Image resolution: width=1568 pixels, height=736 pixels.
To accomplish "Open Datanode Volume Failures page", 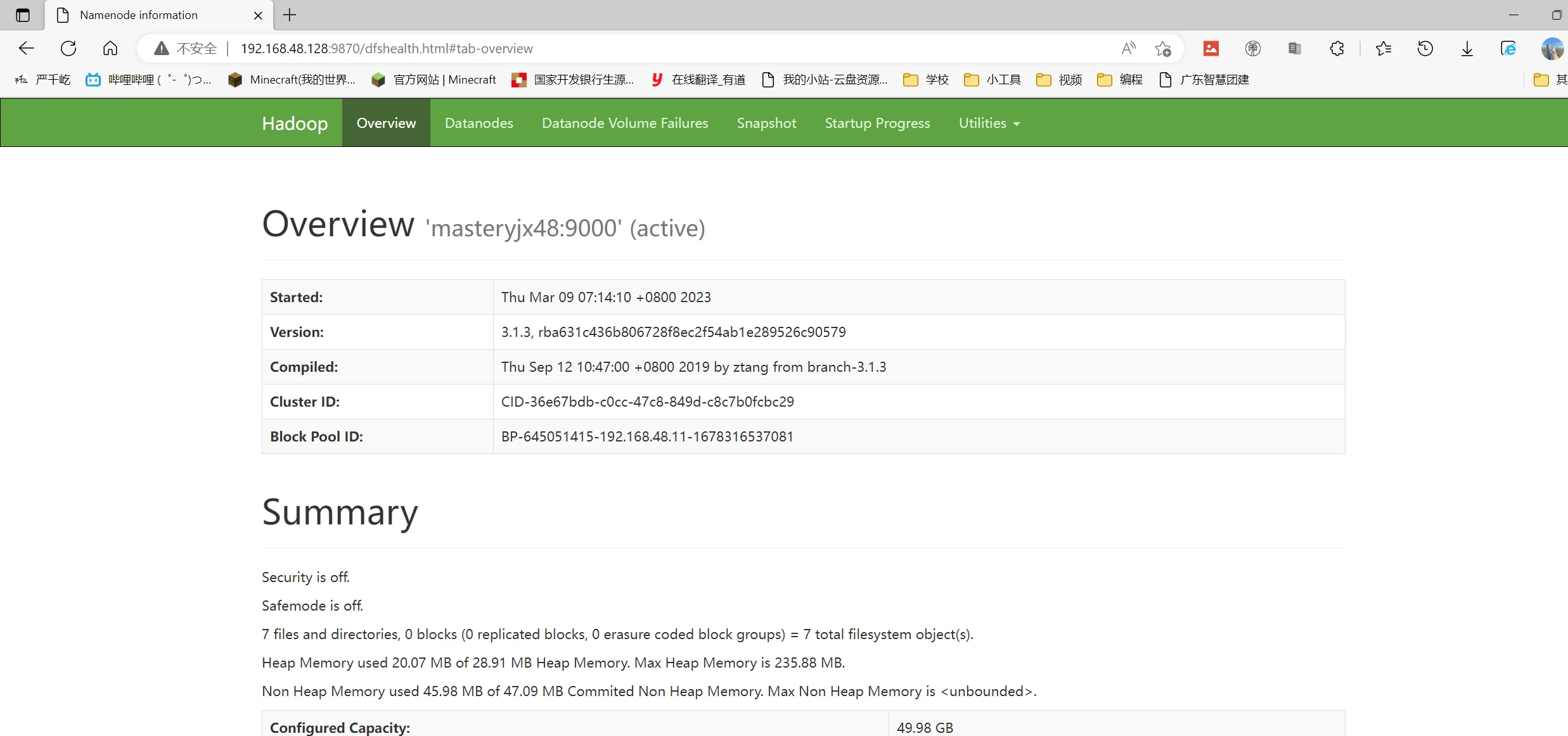I will (624, 123).
